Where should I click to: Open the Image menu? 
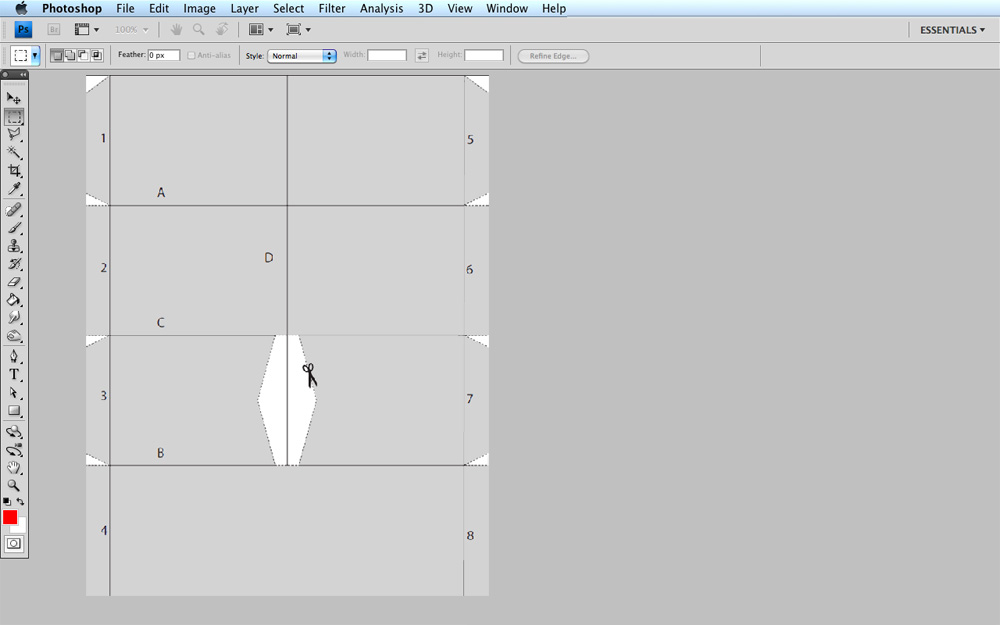[199, 8]
